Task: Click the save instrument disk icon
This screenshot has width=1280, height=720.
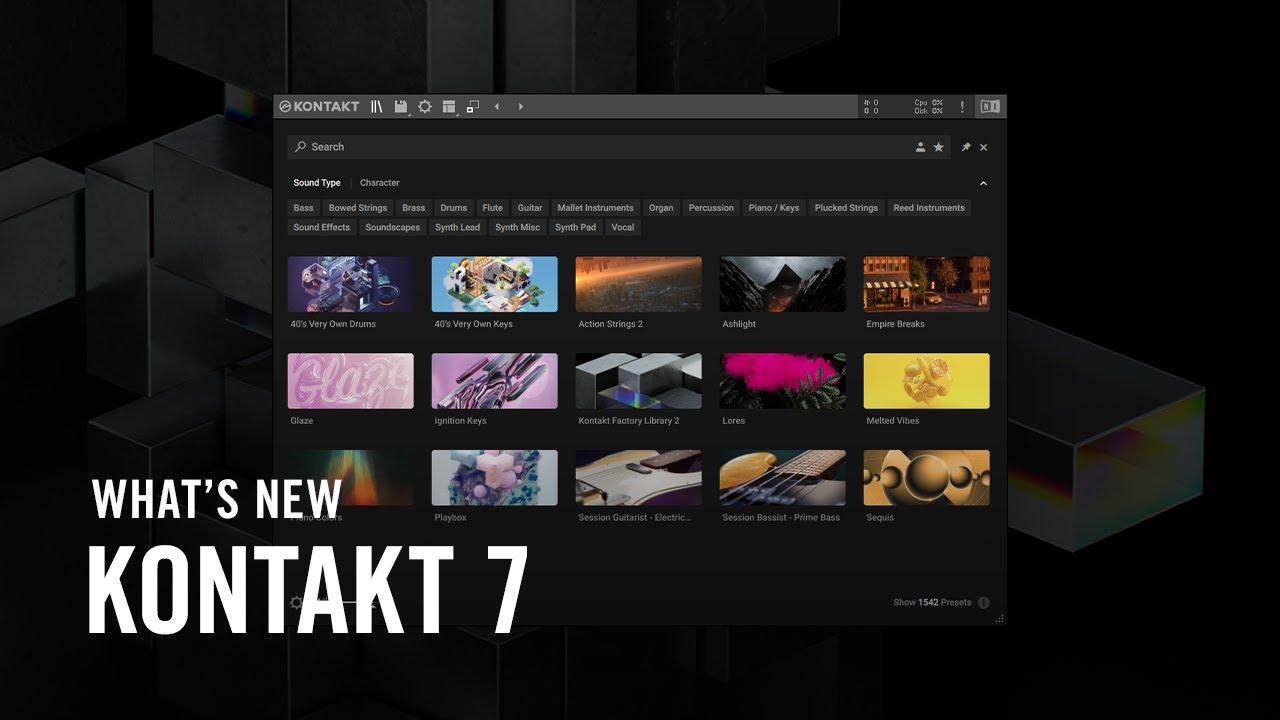Action: click(x=400, y=105)
